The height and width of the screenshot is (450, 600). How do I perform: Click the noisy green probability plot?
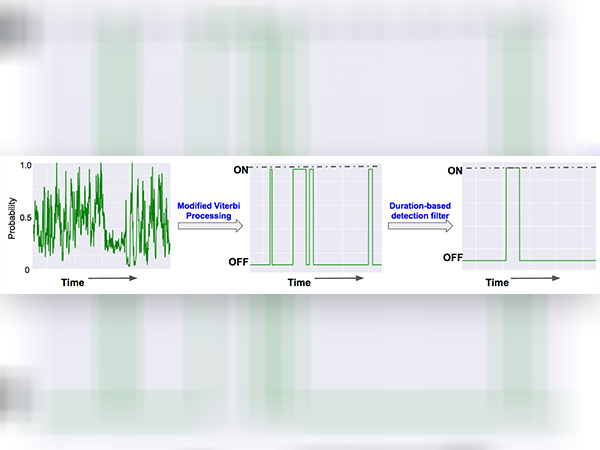[100, 215]
